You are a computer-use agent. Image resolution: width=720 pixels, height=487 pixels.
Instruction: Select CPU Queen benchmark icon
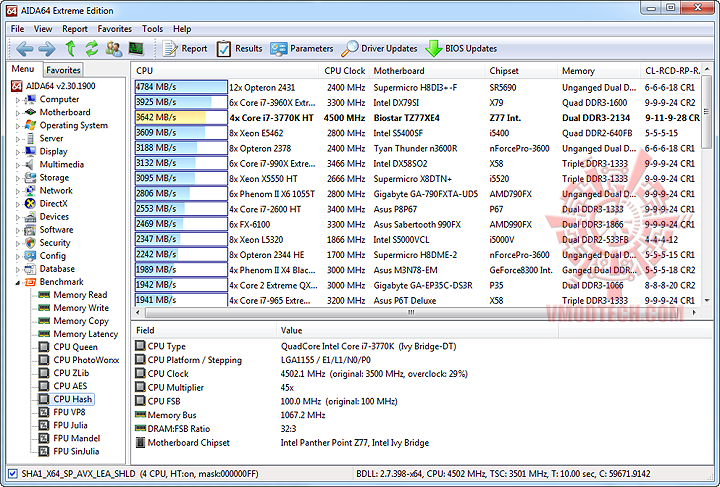[x=44, y=347]
